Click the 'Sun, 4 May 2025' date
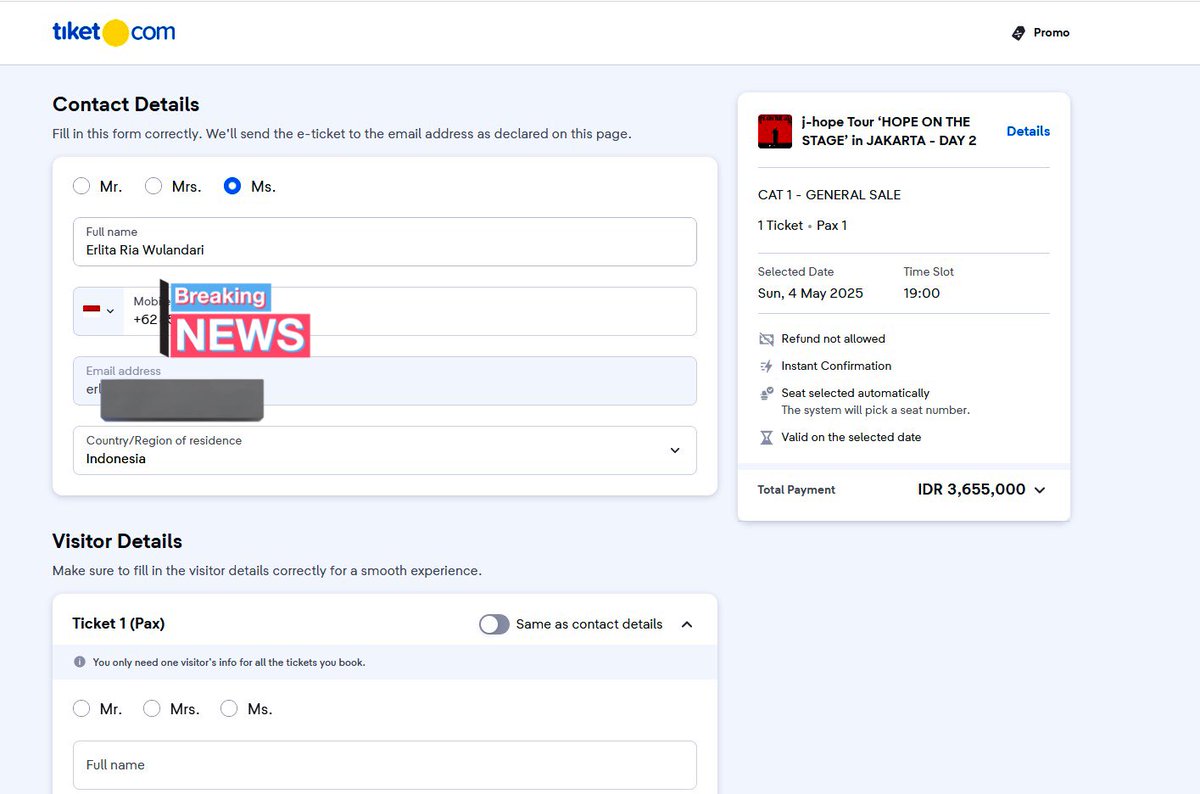Screen dimensions: 1200x794 (x=810, y=293)
